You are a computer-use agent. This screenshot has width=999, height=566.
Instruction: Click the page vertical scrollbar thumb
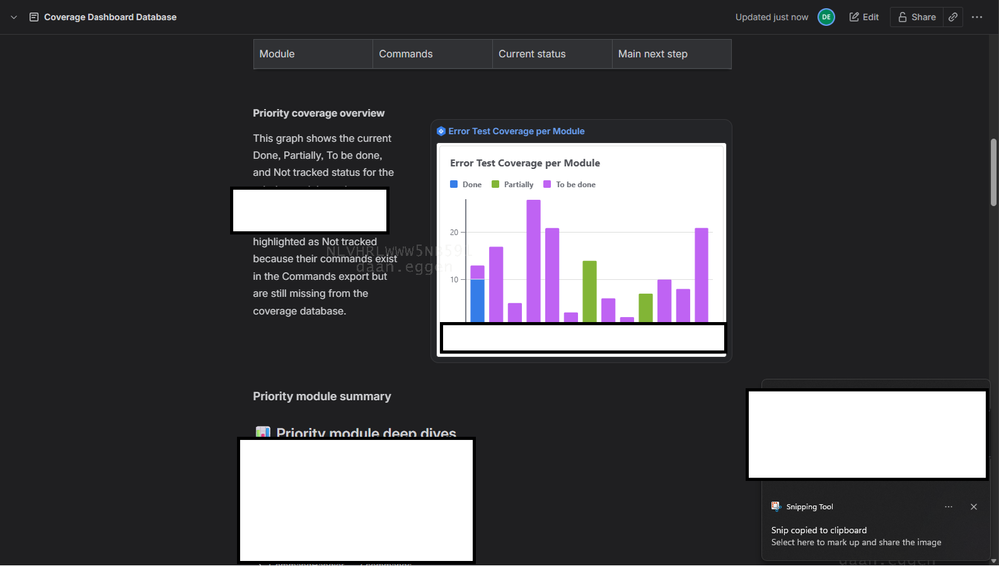(x=993, y=172)
